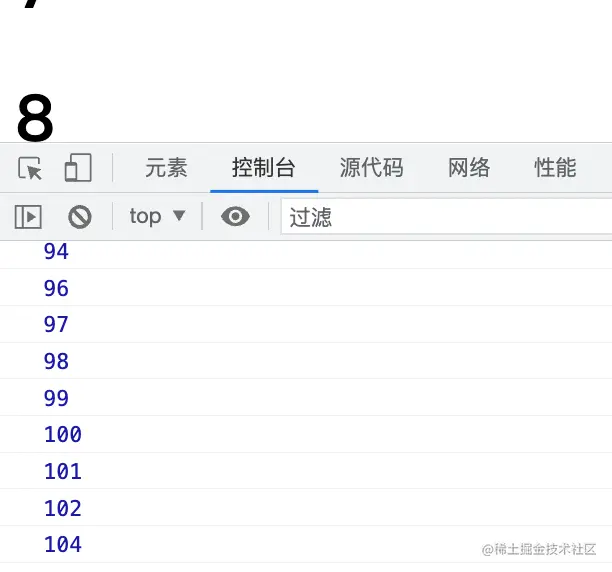Select console log value 98
Viewport: 612px width, 572px height.
[56, 361]
